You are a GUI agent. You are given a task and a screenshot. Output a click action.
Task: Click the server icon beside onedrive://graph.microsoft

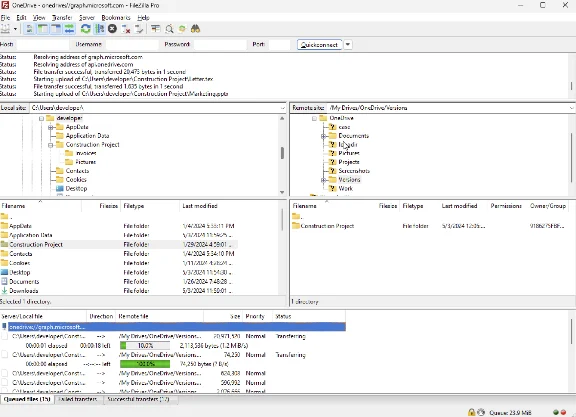pyautogui.click(x=4, y=327)
